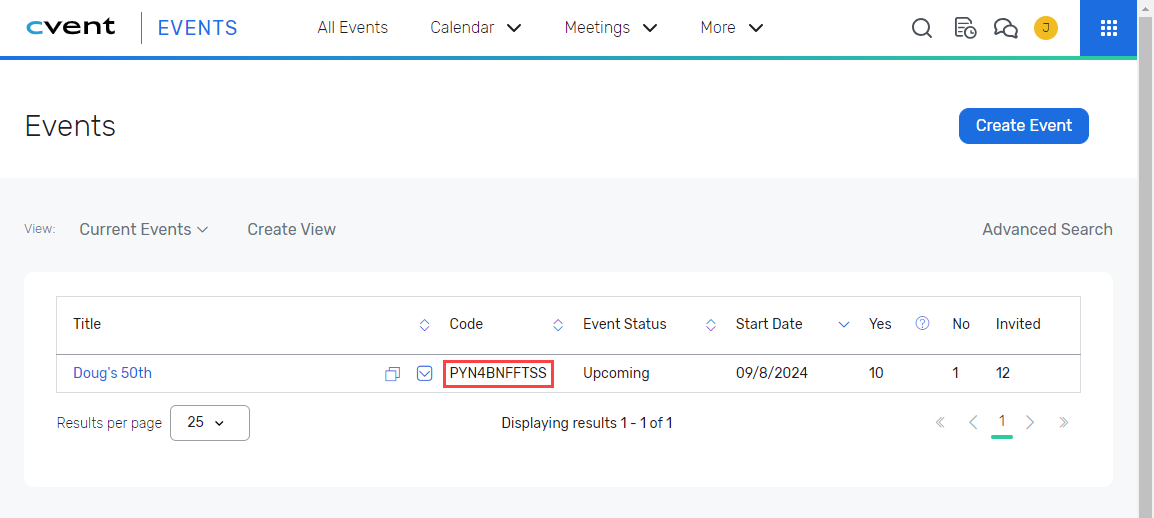
Task: Open the Current Events view dropdown
Action: 144,229
